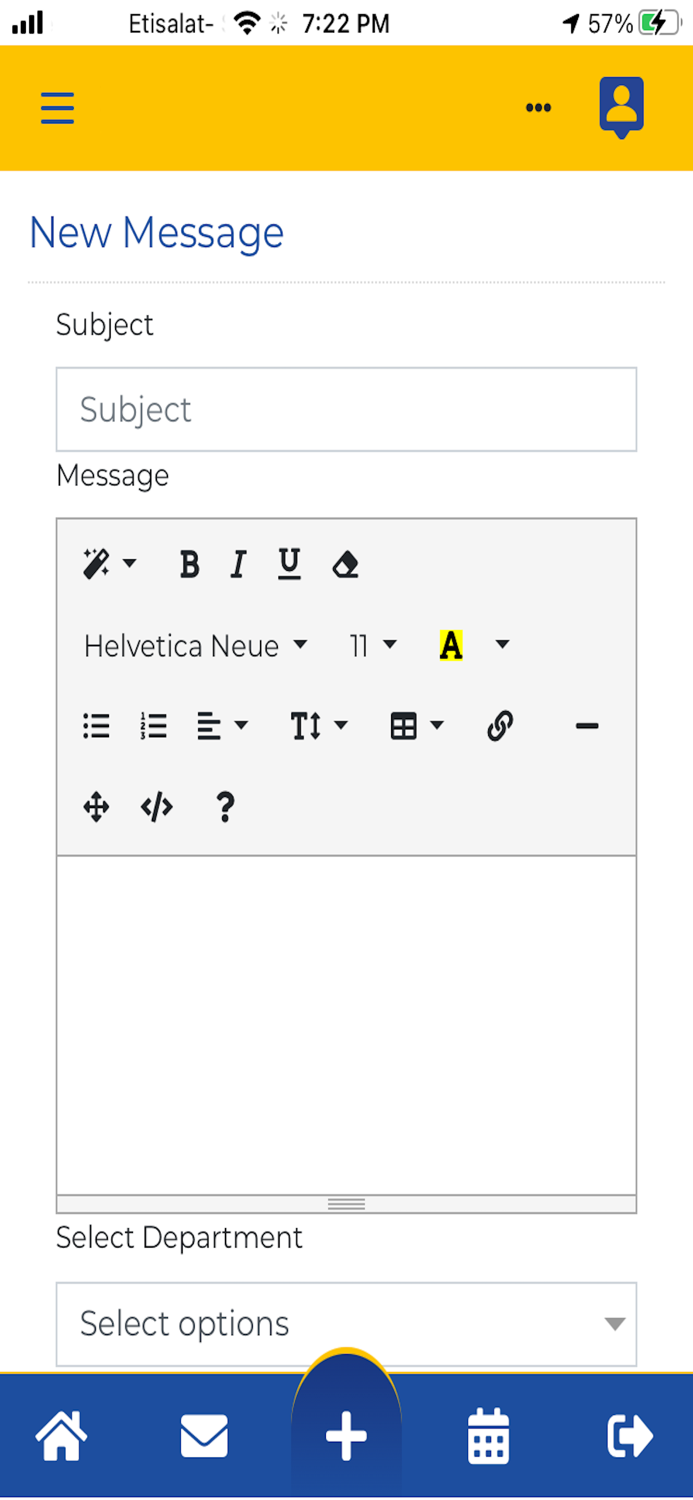The image size is (693, 1500).
Task: Open the hamburger side menu
Action: (x=58, y=107)
